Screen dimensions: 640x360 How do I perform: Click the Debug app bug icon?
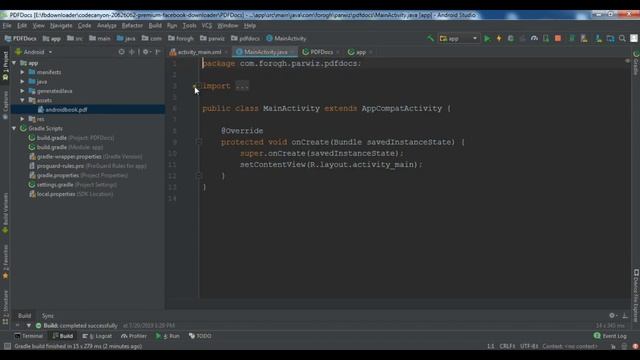511,38
